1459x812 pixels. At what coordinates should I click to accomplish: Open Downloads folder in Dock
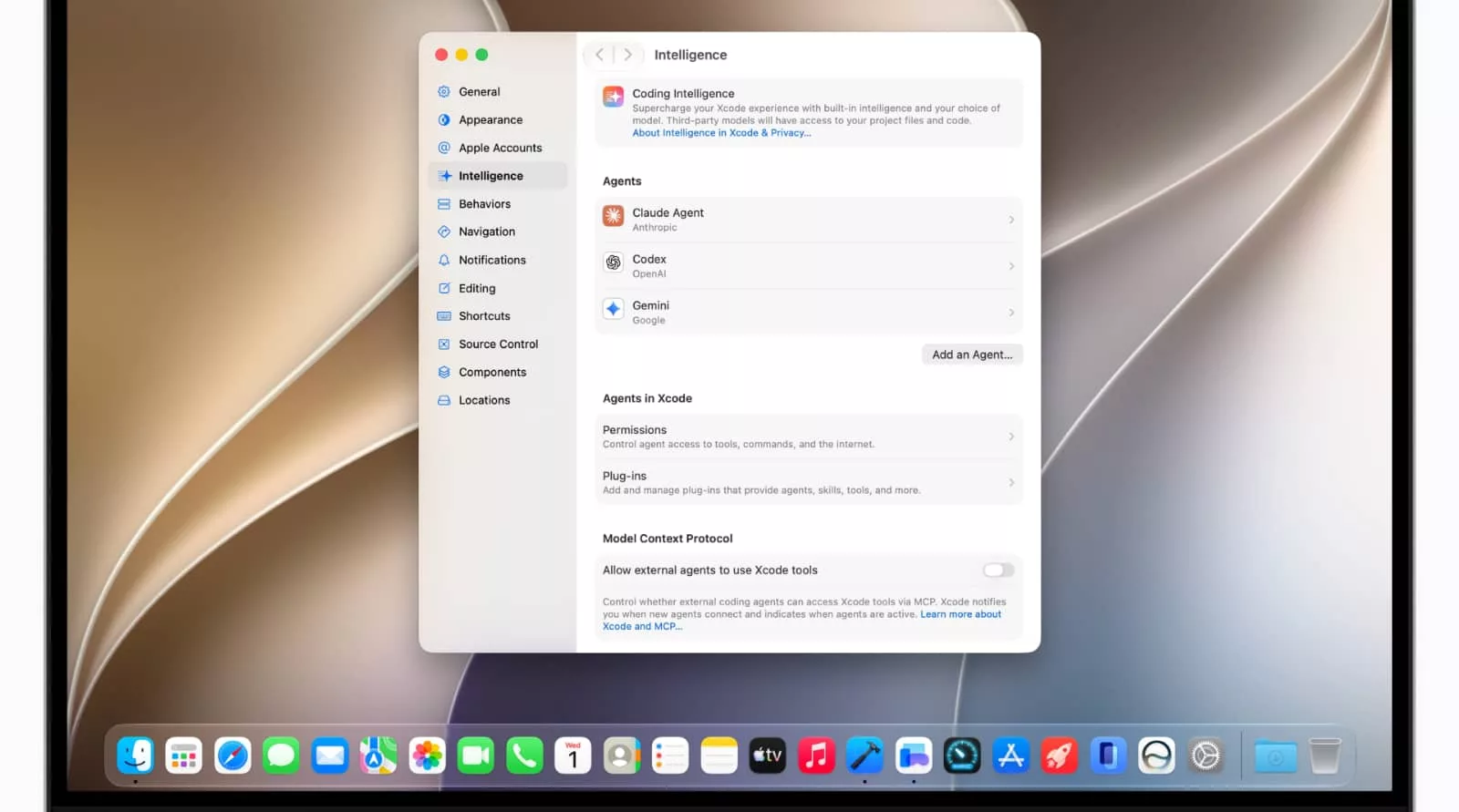(x=1276, y=755)
